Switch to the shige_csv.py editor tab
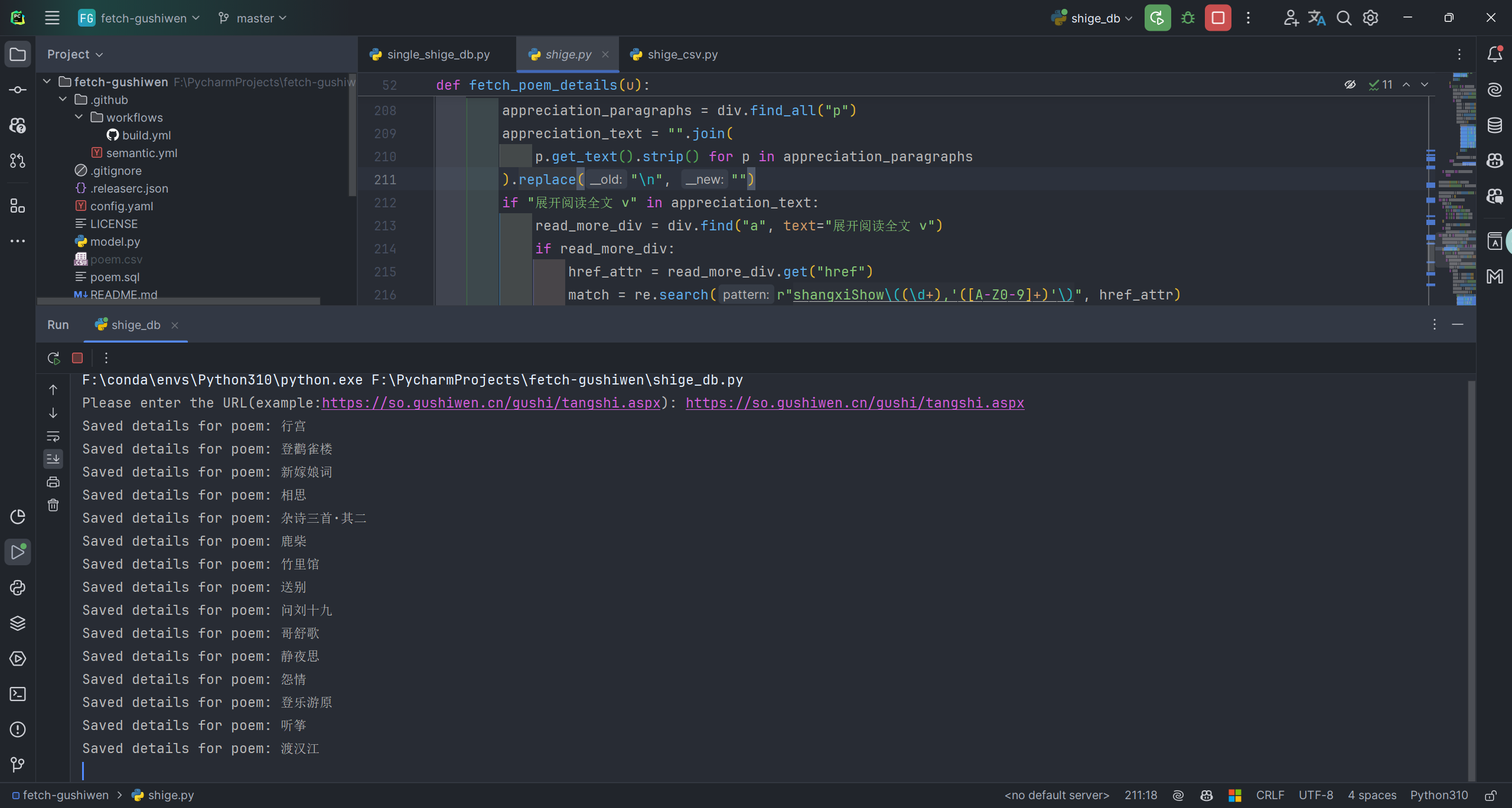Image resolution: width=1512 pixels, height=808 pixels. [x=682, y=54]
